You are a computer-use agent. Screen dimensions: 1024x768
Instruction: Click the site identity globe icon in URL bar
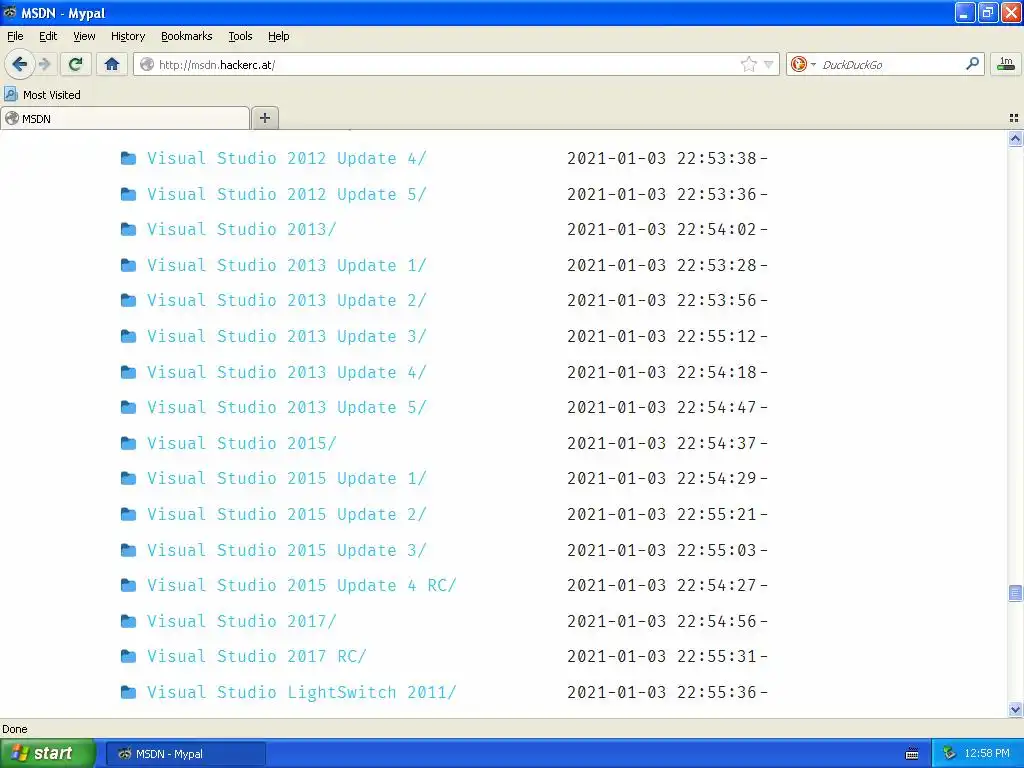(148, 64)
